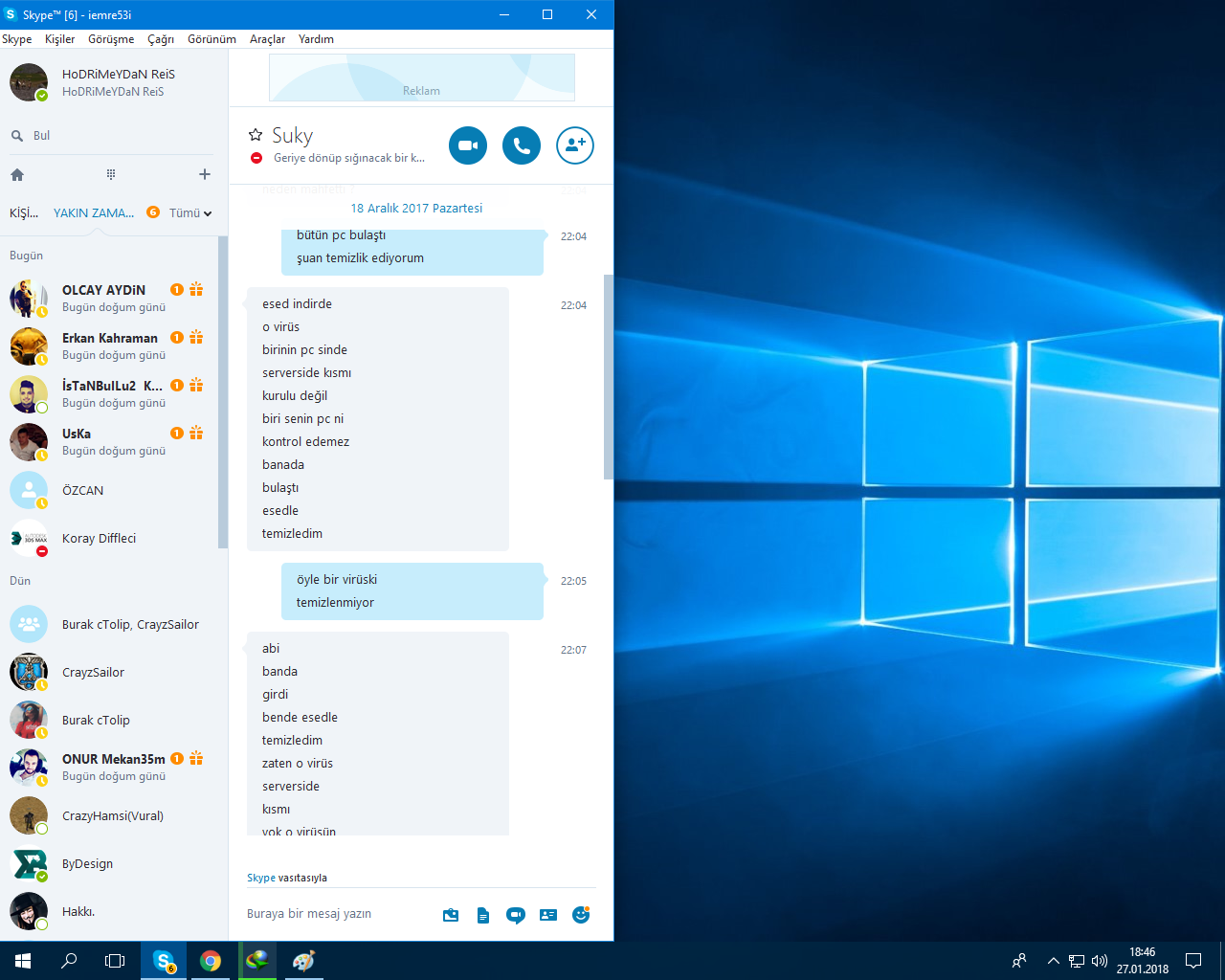Open Google Chrome from the taskbar

[211, 961]
